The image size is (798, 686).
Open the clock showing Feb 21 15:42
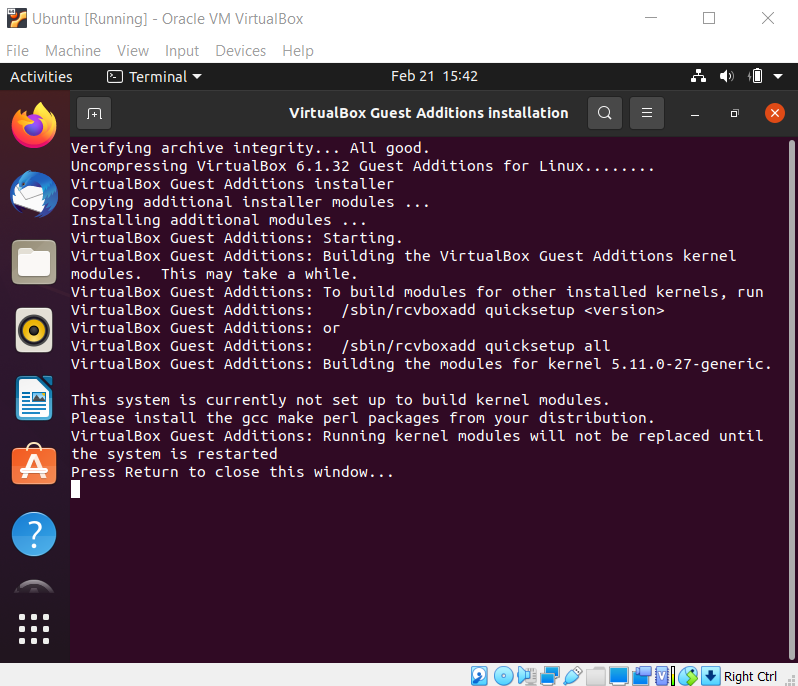click(434, 76)
